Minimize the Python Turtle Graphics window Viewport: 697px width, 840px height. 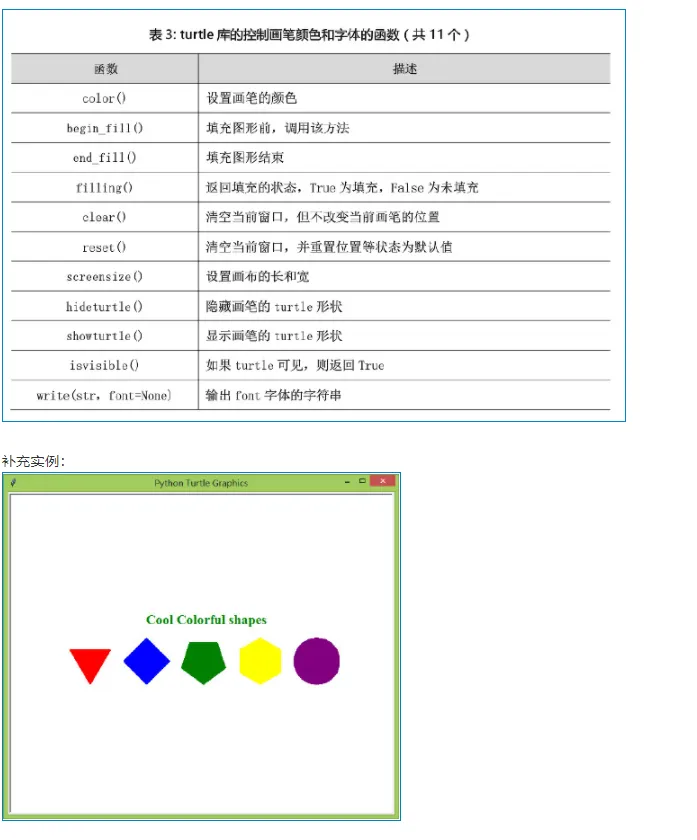point(347,482)
